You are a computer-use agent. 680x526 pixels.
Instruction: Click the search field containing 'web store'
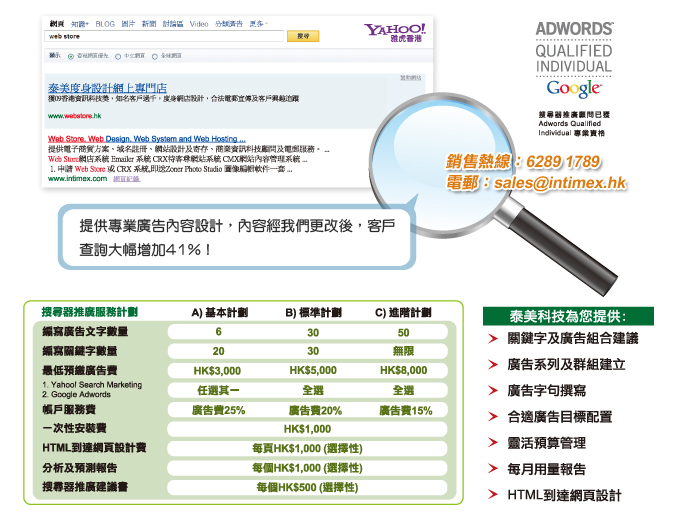[x=162, y=35]
